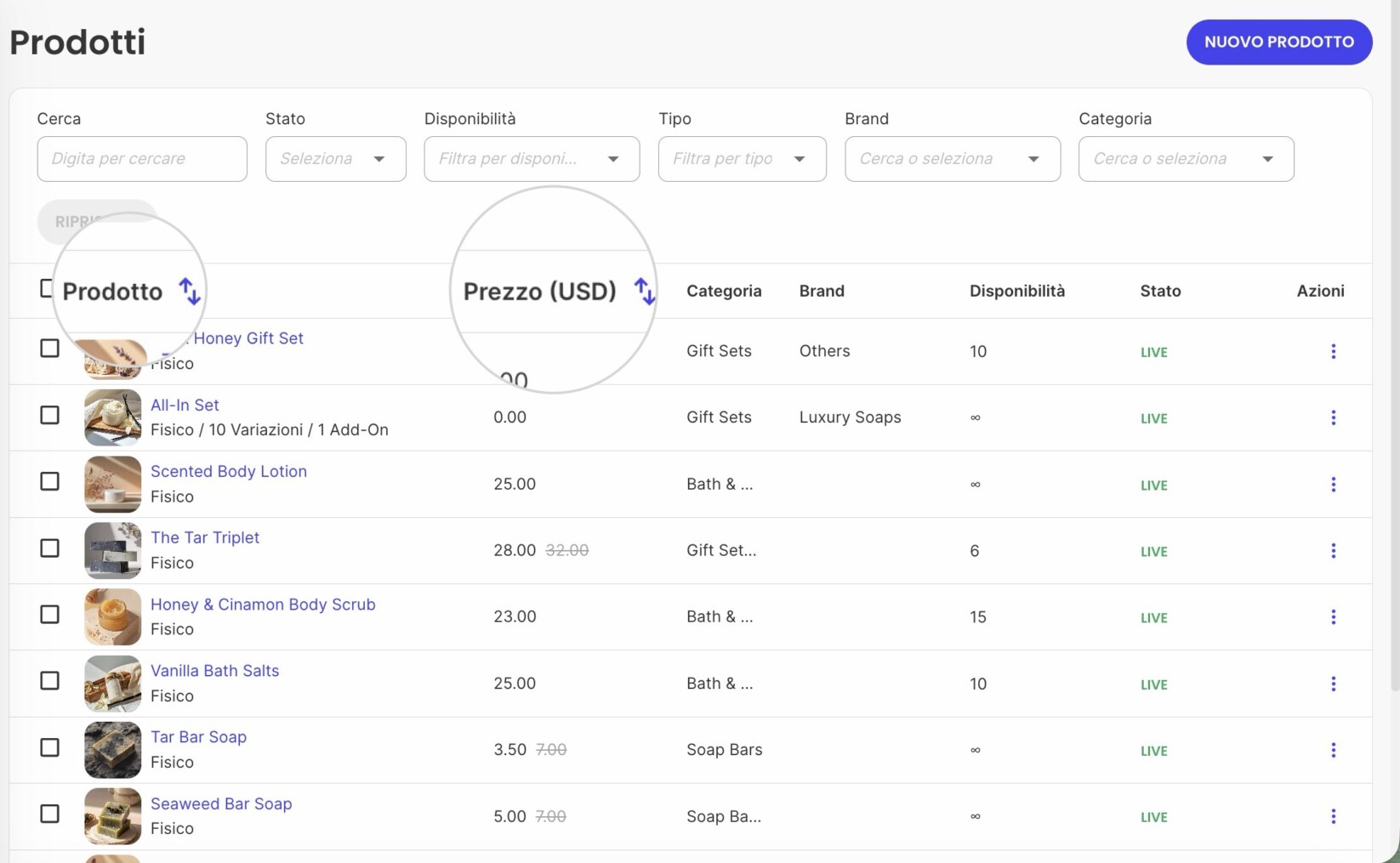Open actions menu for Seaweed Bar Soap
1400x863 pixels.
[x=1333, y=816]
